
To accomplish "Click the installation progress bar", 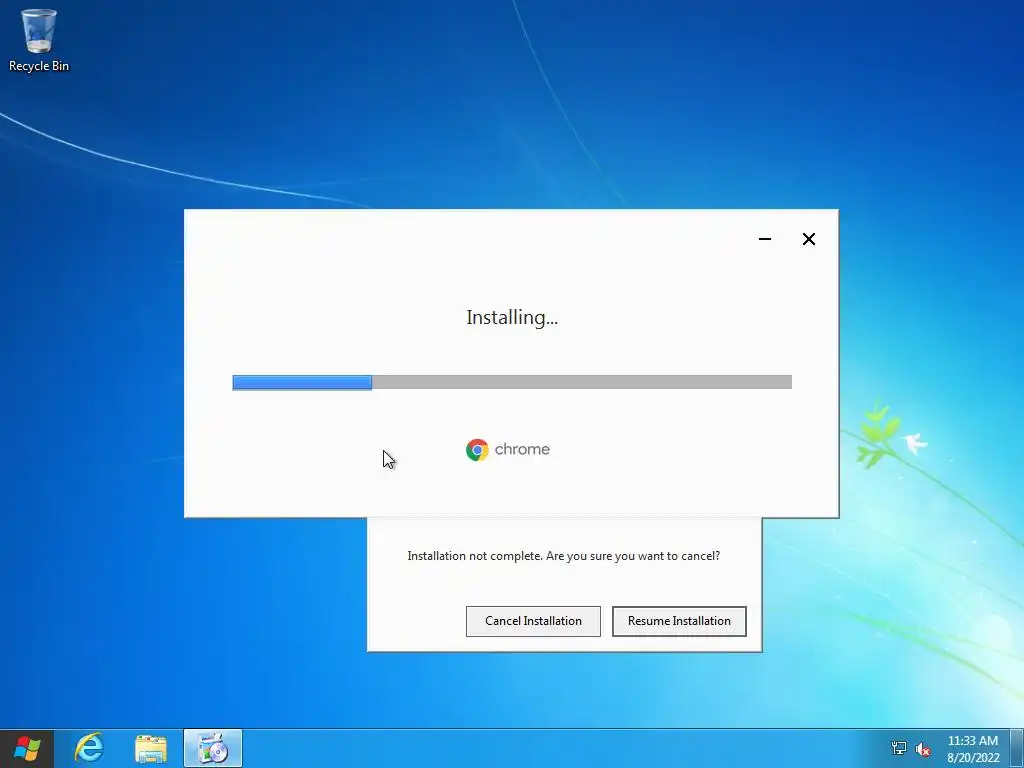I will coord(512,382).
